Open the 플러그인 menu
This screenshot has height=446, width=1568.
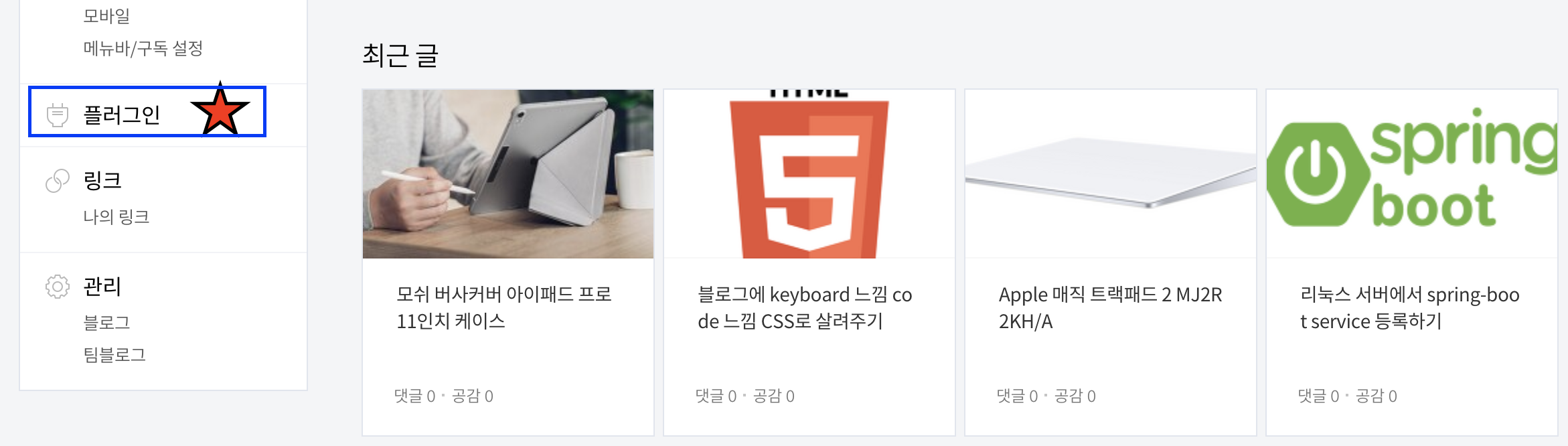122,115
